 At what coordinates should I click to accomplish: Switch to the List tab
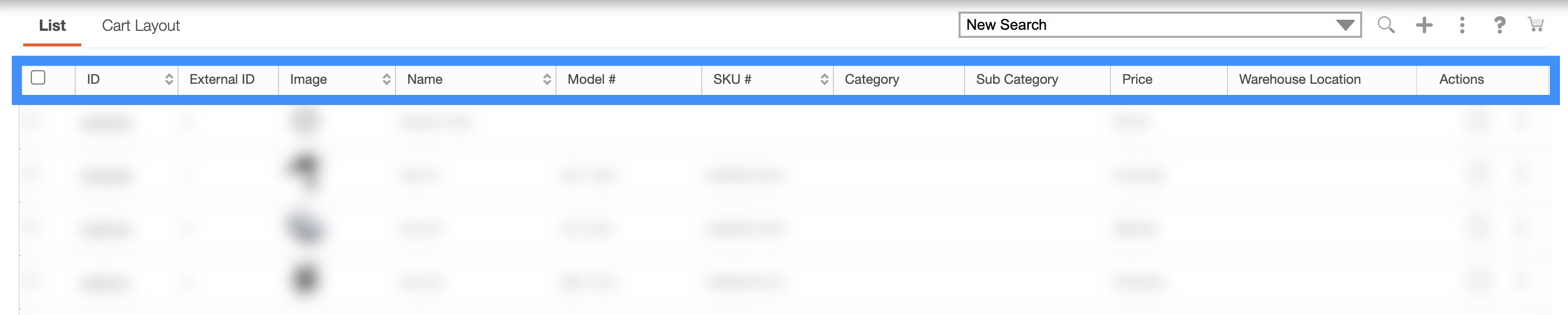click(x=52, y=26)
